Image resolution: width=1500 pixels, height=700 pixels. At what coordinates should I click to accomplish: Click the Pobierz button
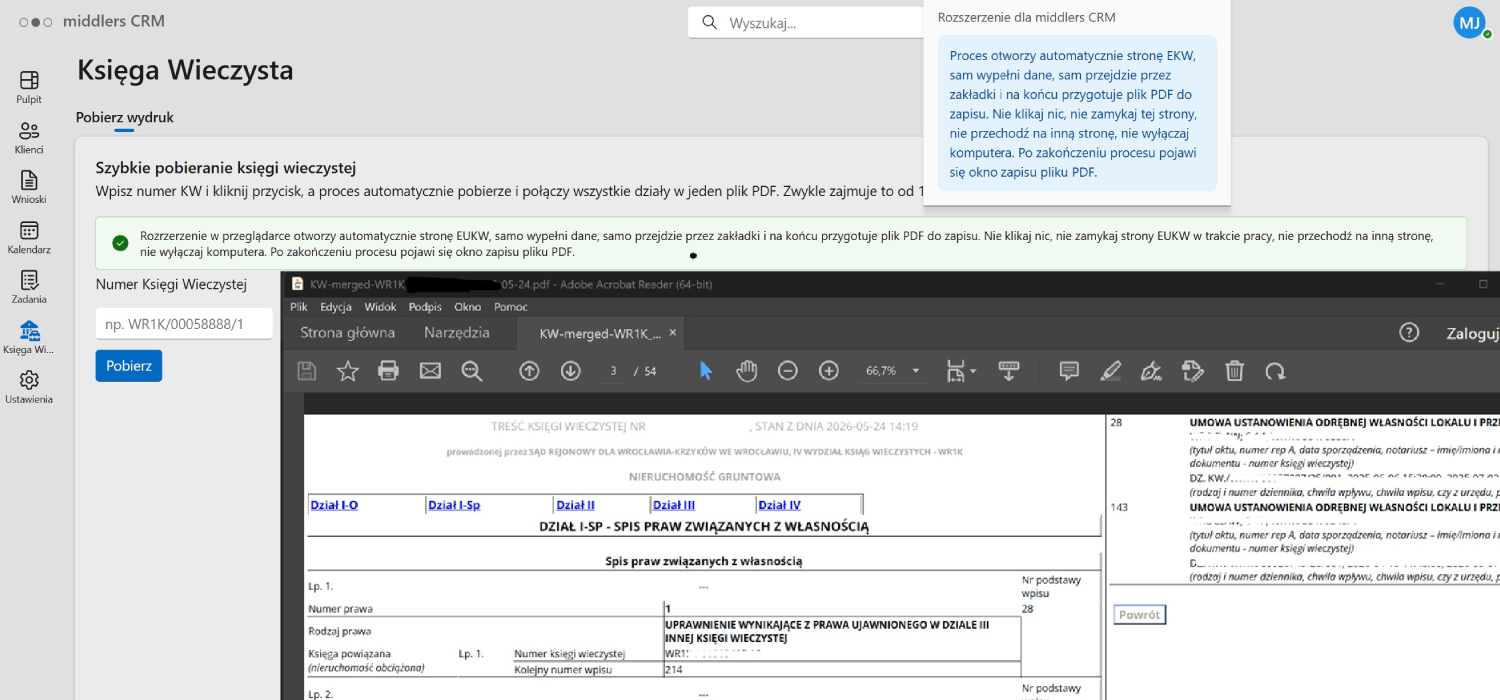(x=129, y=366)
